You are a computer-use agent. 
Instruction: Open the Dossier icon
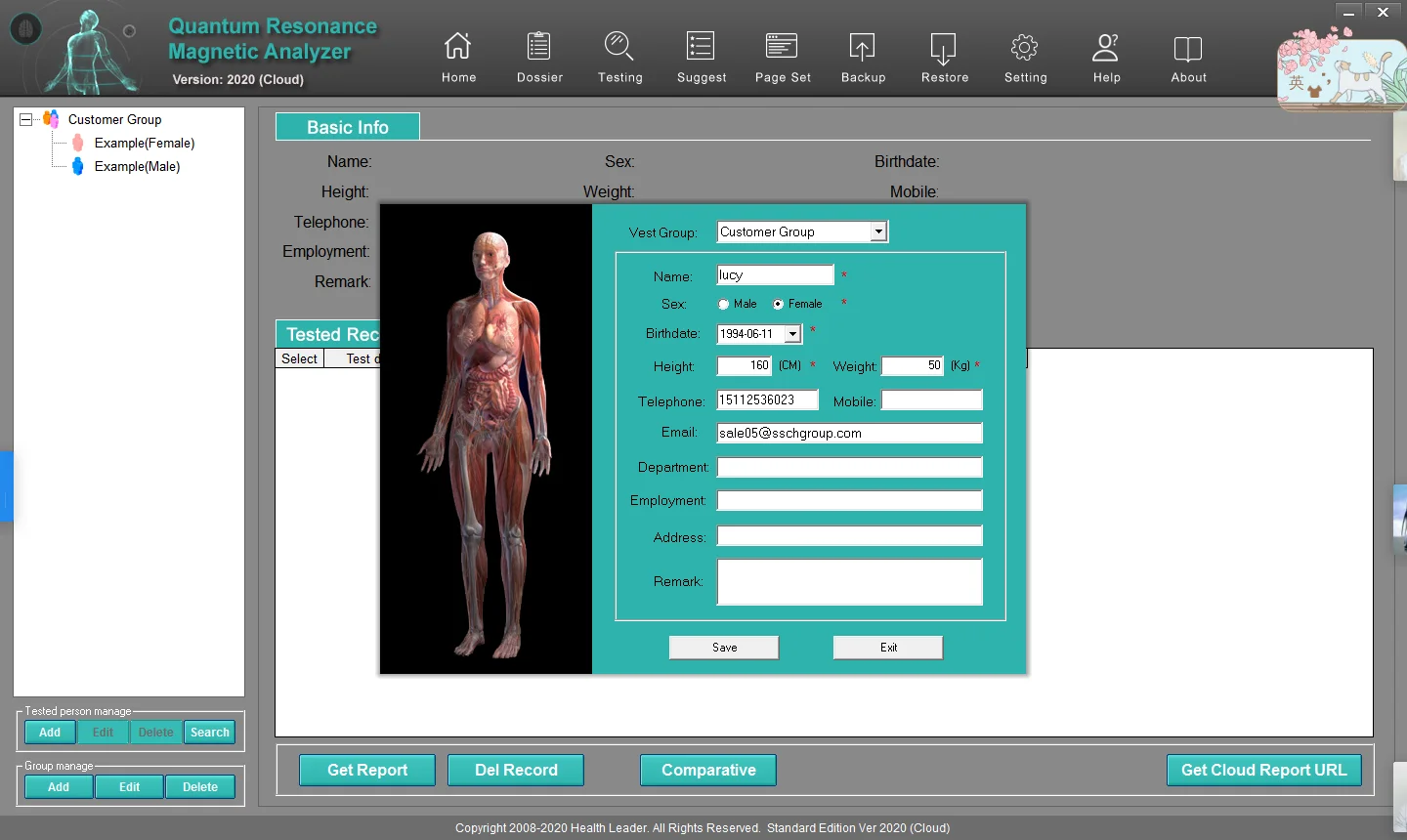[x=539, y=47]
